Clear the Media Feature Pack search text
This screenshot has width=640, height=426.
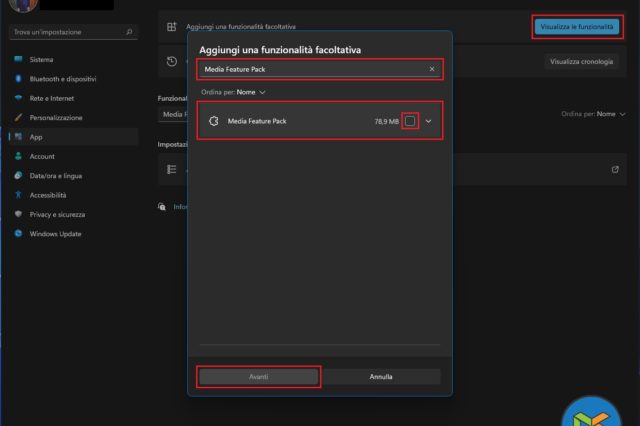(432, 69)
